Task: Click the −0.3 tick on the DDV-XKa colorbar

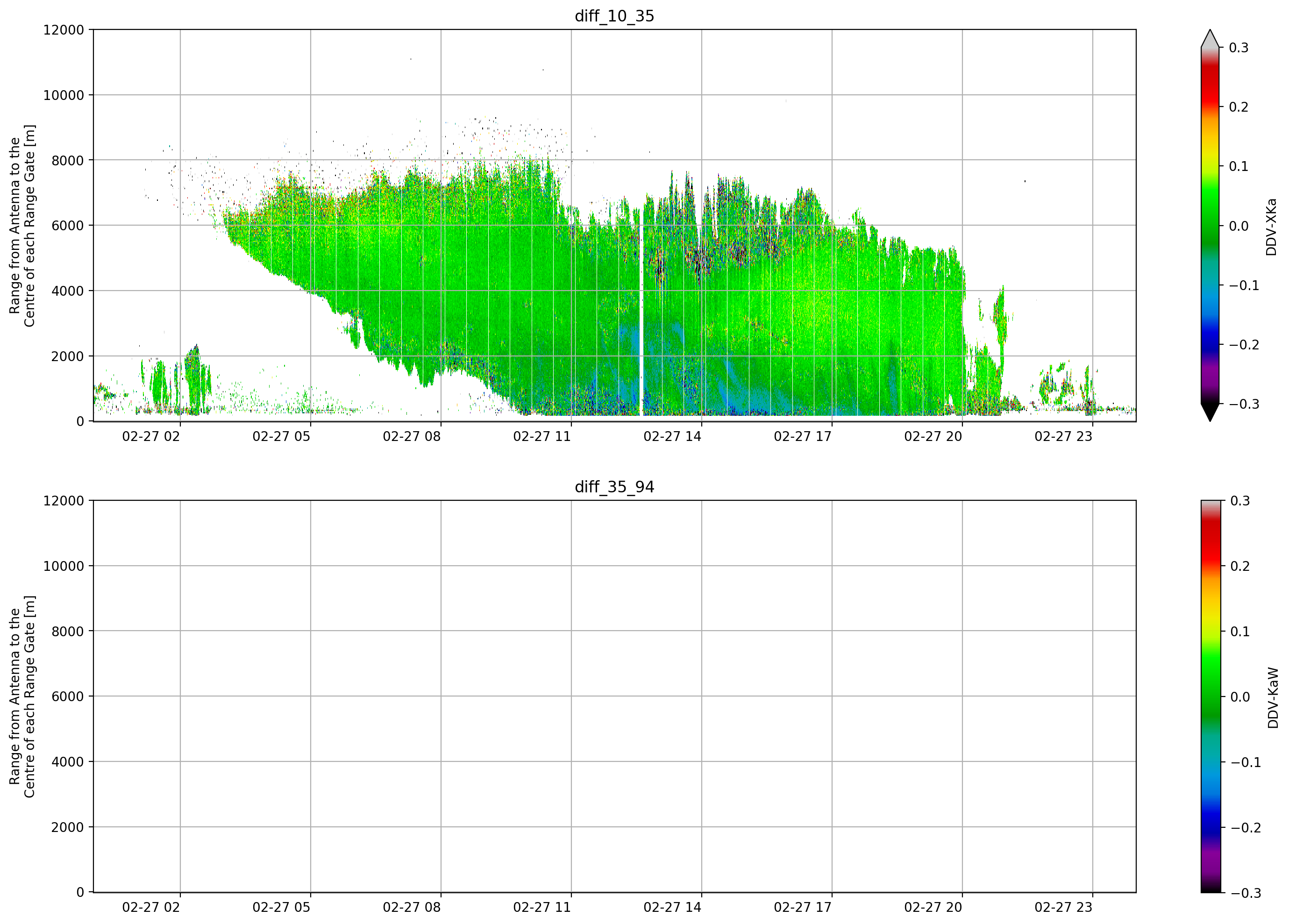Action: tap(1244, 404)
